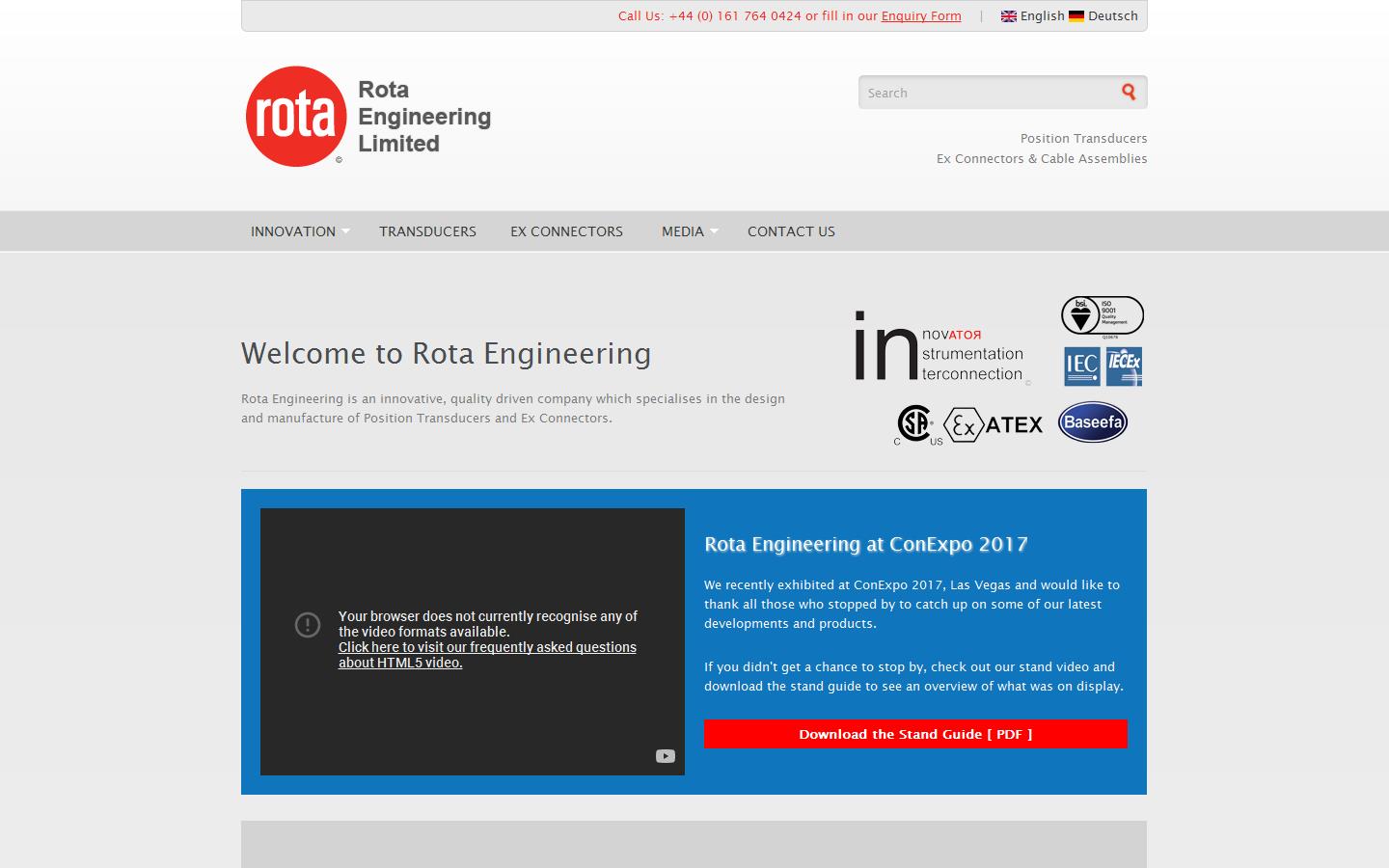Open the Enquiry Form link
Image resolution: width=1389 pixels, height=868 pixels.
coord(921,16)
